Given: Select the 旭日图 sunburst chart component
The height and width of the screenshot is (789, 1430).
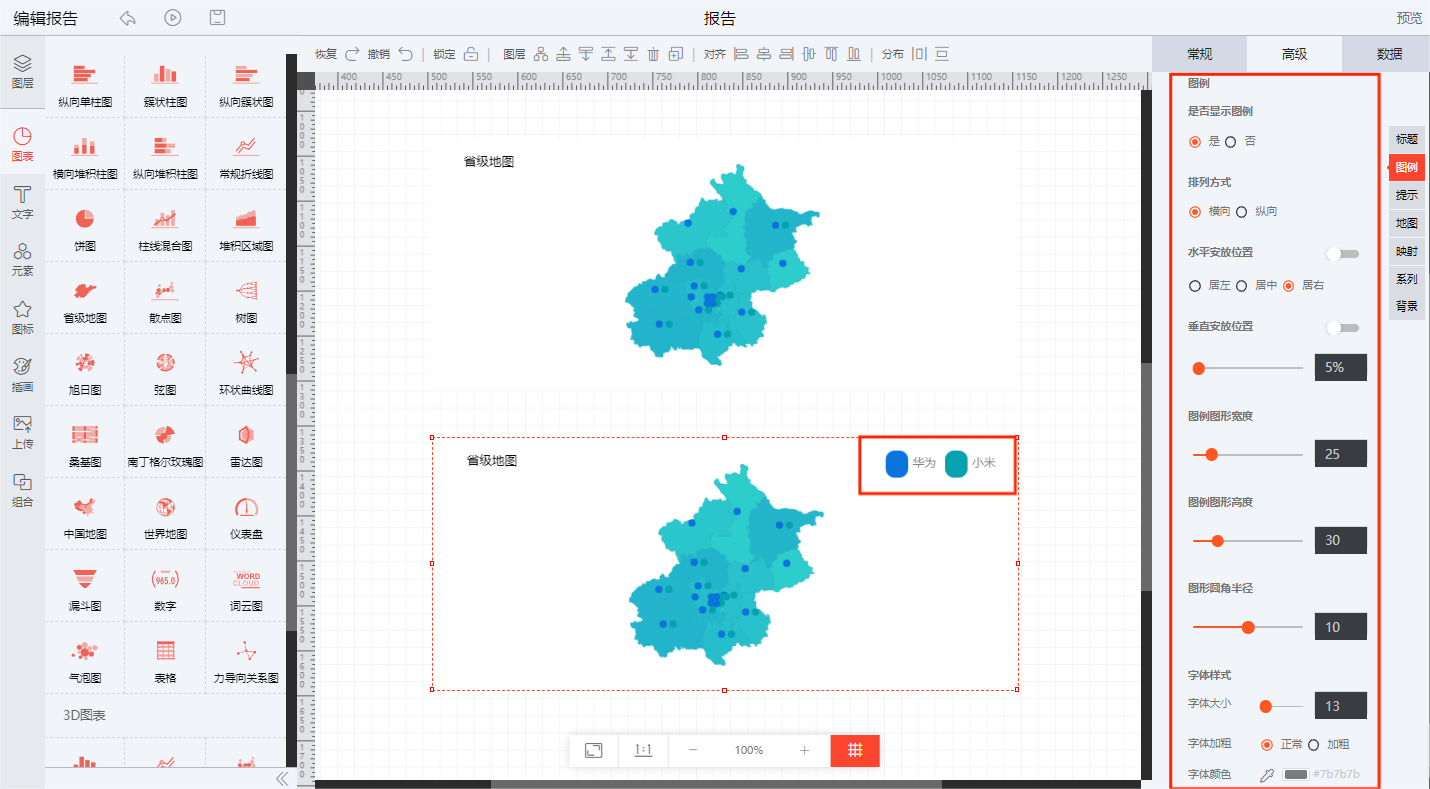Looking at the screenshot, I should (85, 372).
